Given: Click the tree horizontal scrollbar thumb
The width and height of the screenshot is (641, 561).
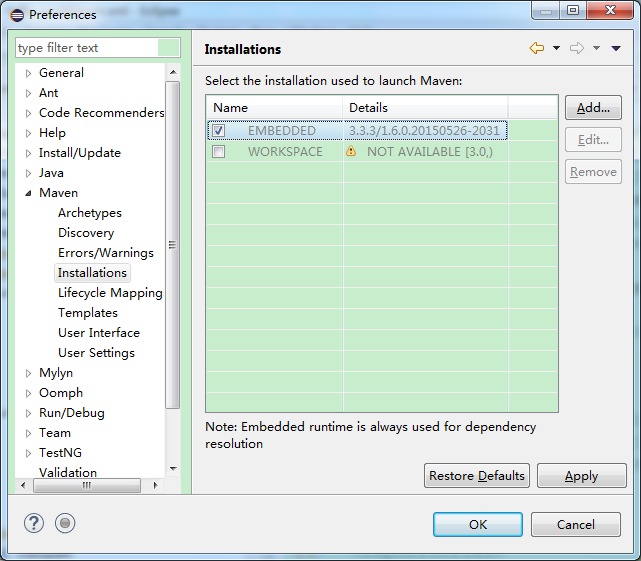Looking at the screenshot, I should tap(87, 485).
